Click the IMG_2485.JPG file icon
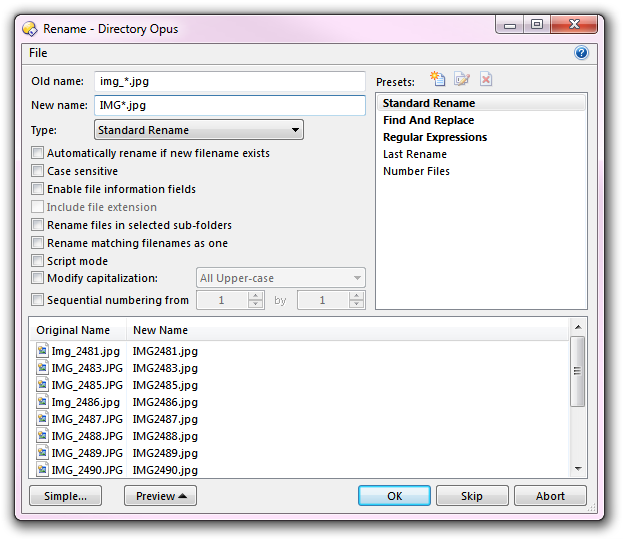 pyautogui.click(x=42, y=385)
